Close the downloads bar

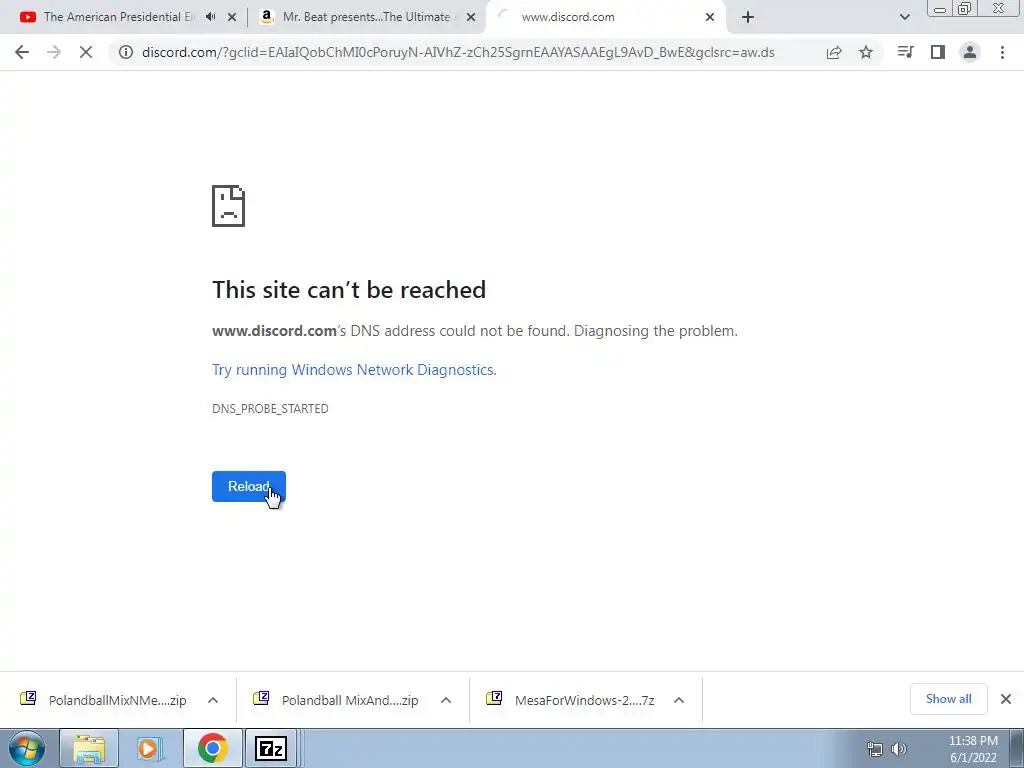(1006, 699)
